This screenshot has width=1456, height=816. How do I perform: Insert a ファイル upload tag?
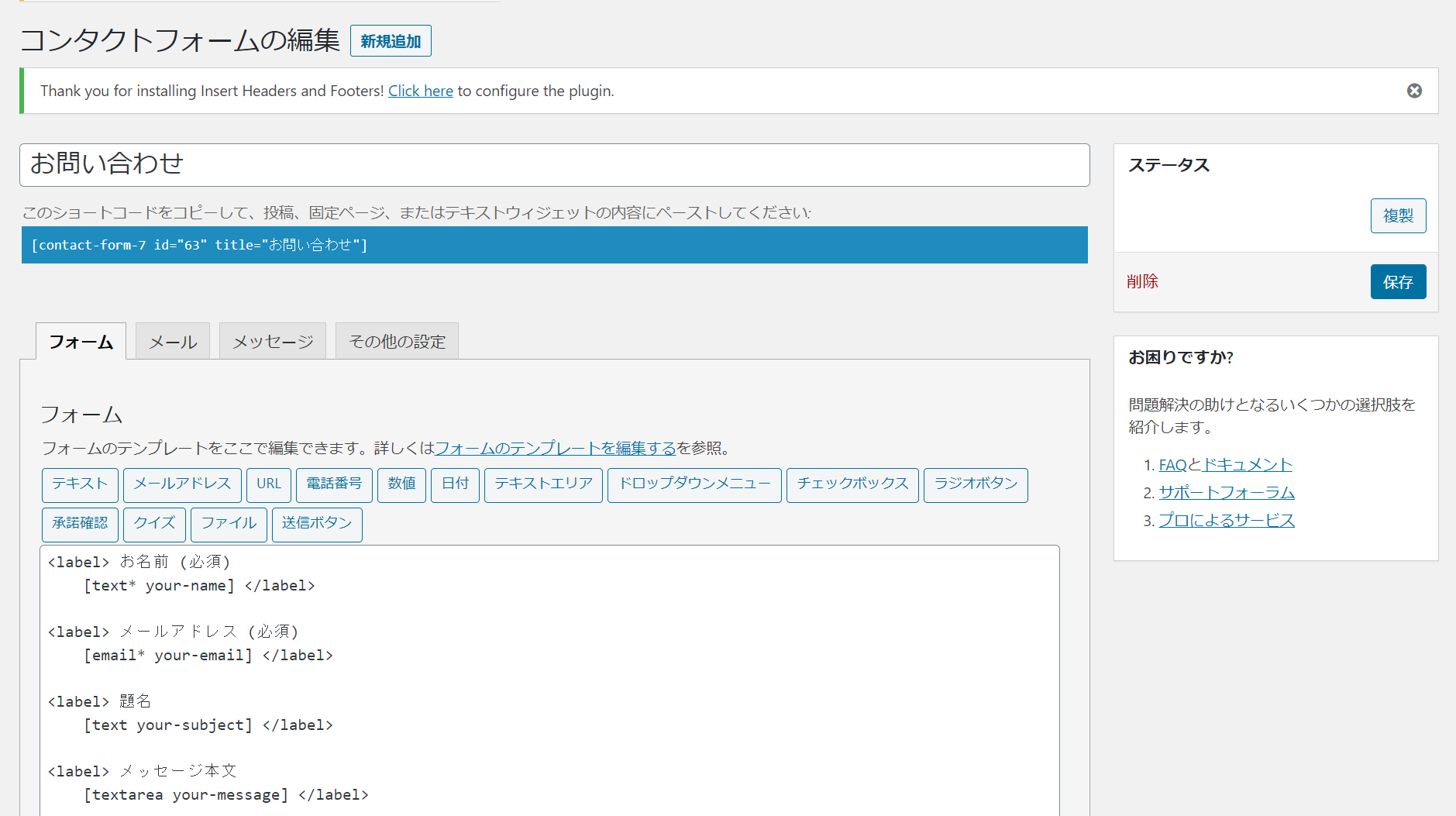tap(229, 524)
